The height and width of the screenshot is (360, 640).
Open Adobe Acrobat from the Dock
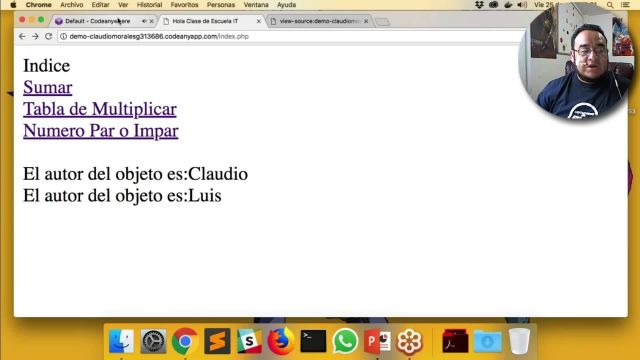pos(455,341)
